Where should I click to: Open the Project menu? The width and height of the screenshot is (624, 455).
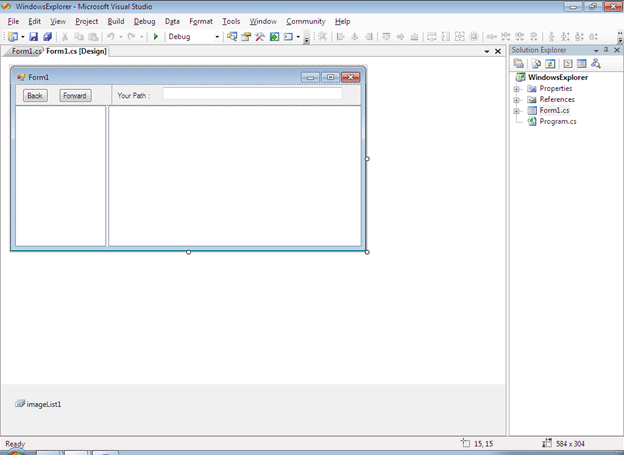86,21
